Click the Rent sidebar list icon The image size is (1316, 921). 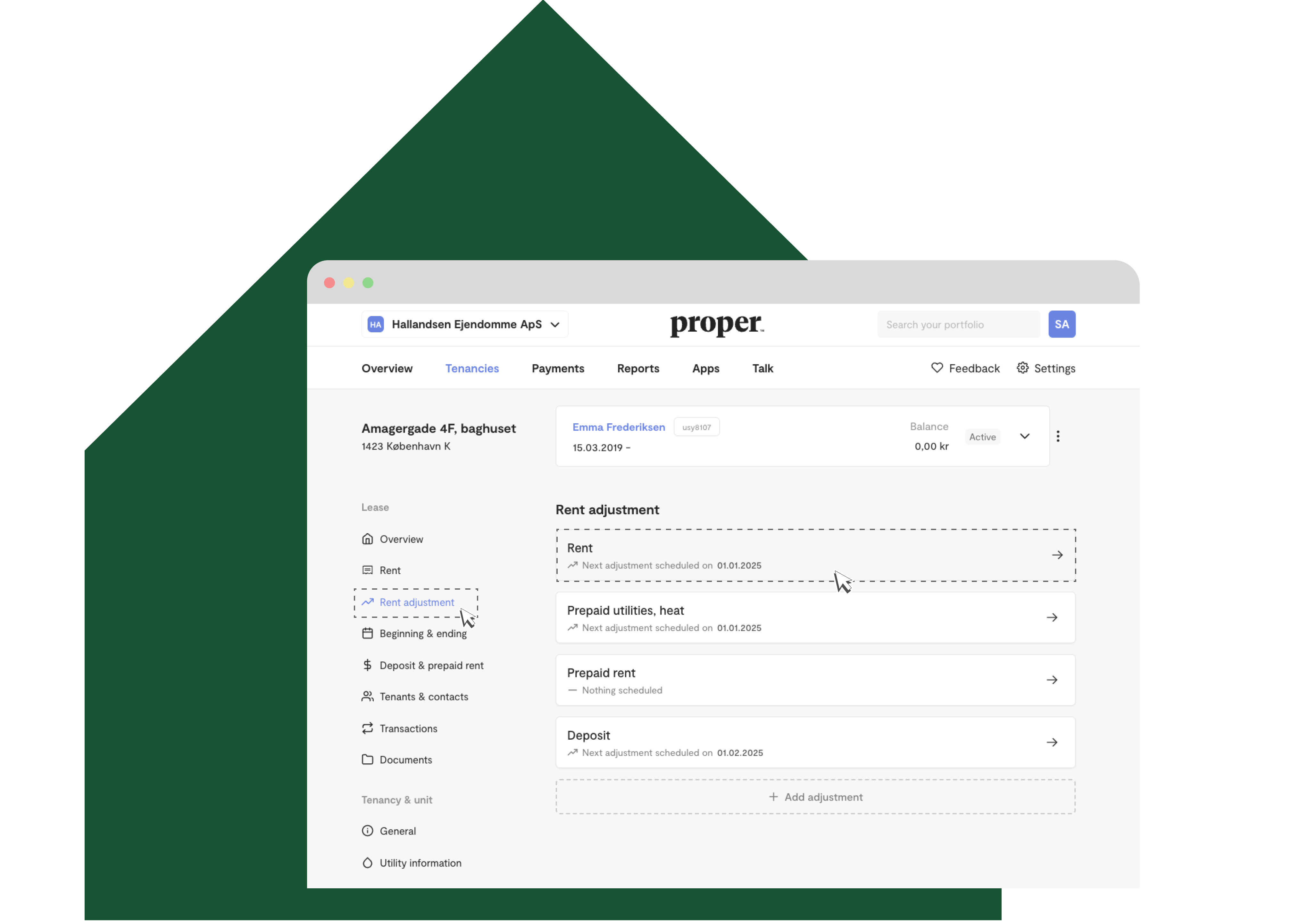click(x=367, y=570)
